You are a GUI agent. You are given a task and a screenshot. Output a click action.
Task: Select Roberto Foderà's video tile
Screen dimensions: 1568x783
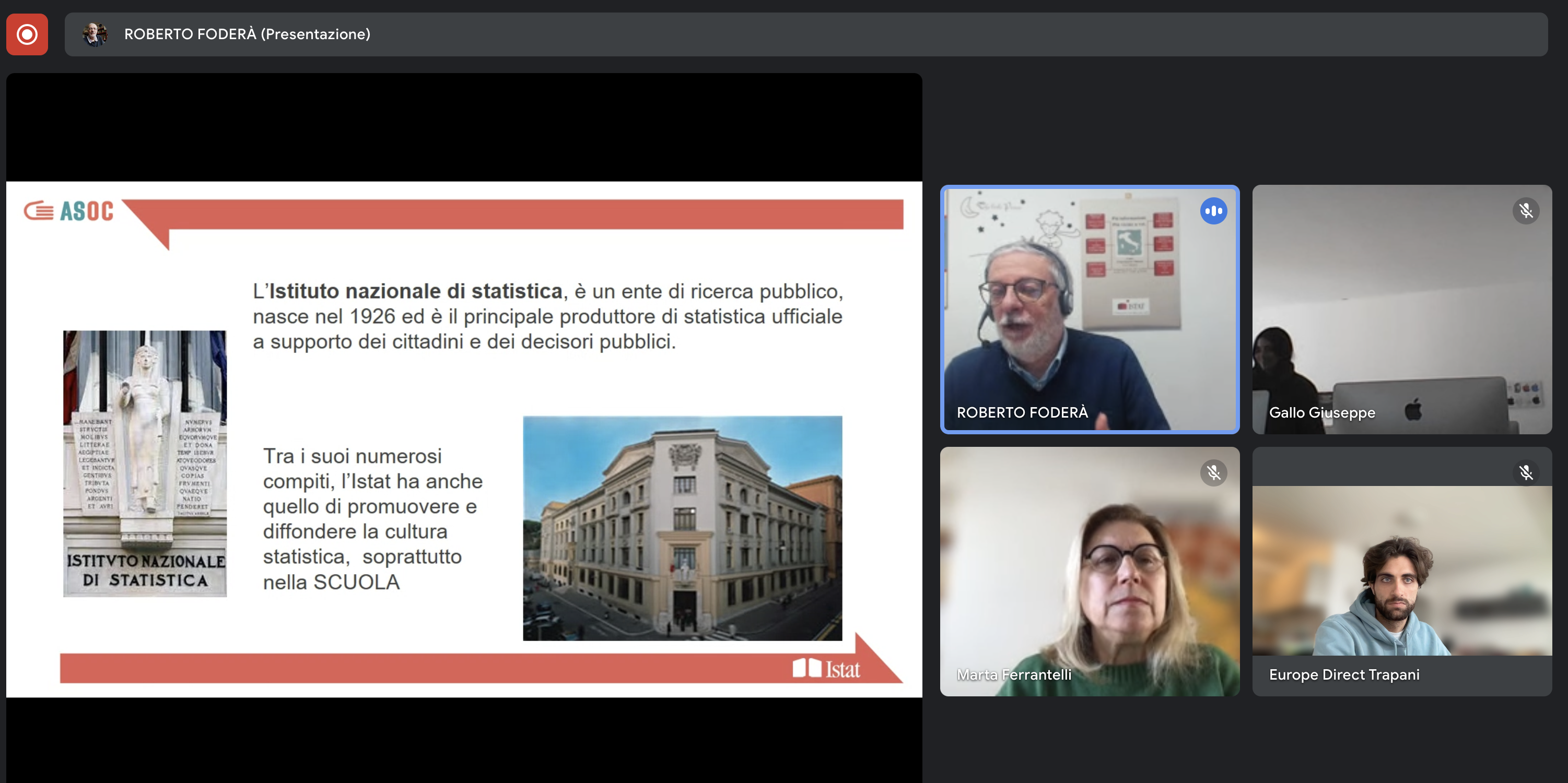pyautogui.click(x=1090, y=309)
